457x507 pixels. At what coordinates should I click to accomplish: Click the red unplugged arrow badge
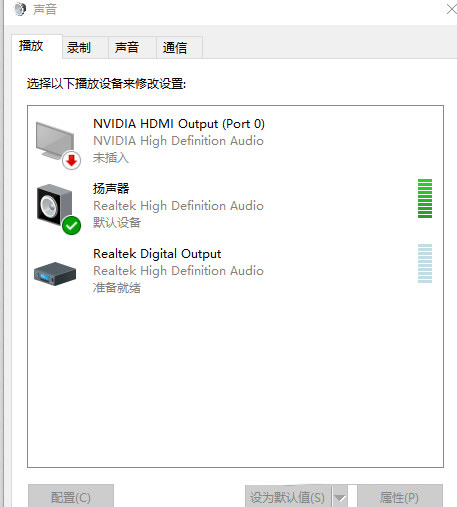(71, 161)
